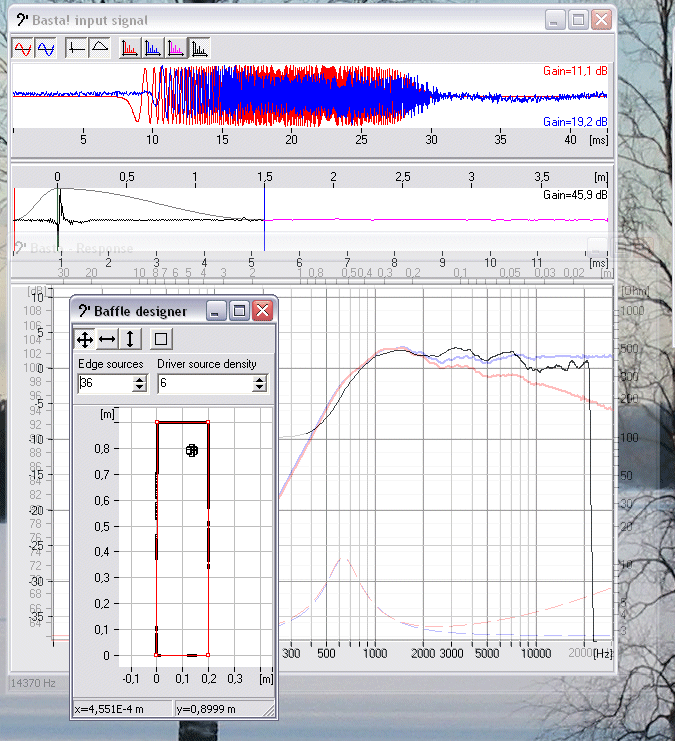This screenshot has height=741, width=675.
Task: Click the driver position marker on baffle
Action: pyautogui.click(x=191, y=451)
